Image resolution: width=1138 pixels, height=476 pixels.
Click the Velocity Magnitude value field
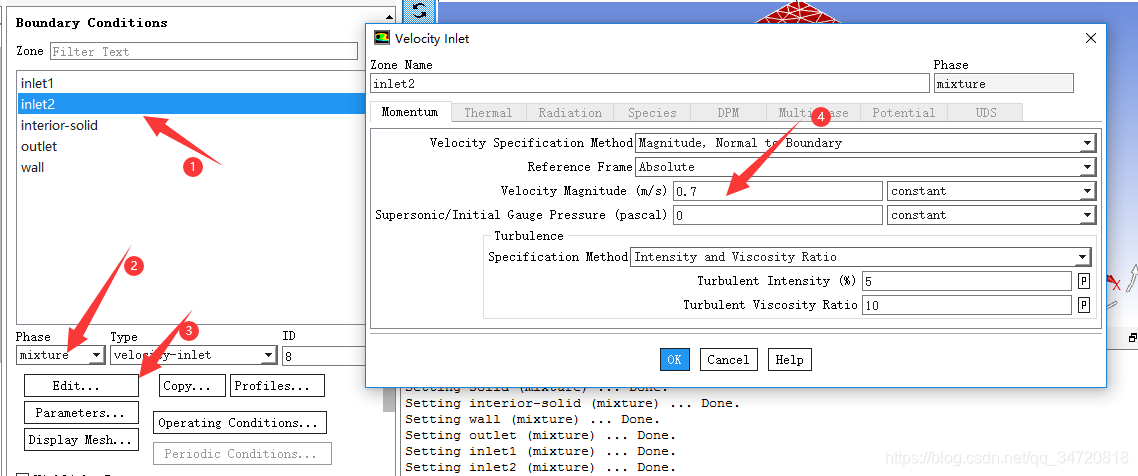click(777, 191)
